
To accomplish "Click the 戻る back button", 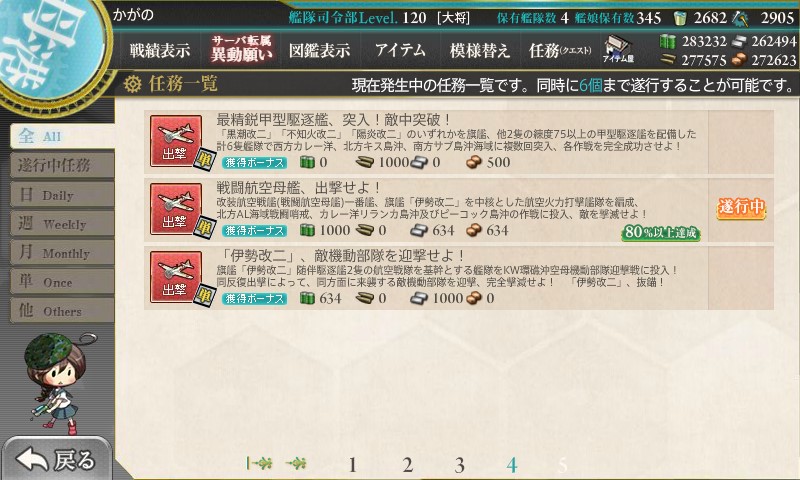I will coord(56,460).
